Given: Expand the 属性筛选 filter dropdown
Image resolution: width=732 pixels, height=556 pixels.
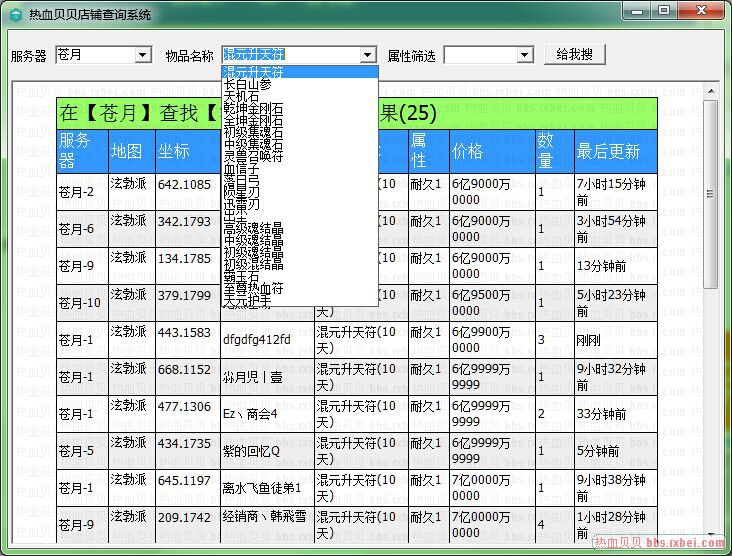Looking at the screenshot, I should point(525,55).
